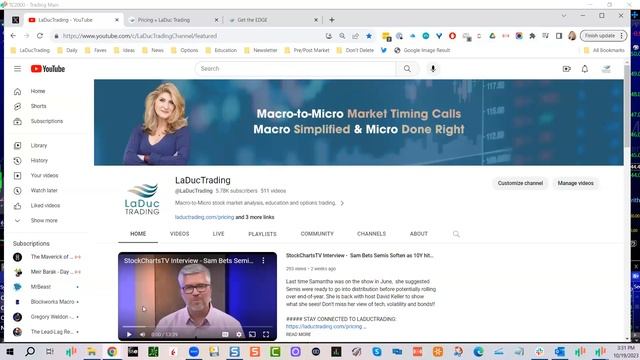Screen dimensions: 640x360
Task: Search within channel using magnifier icon
Action: [456, 234]
